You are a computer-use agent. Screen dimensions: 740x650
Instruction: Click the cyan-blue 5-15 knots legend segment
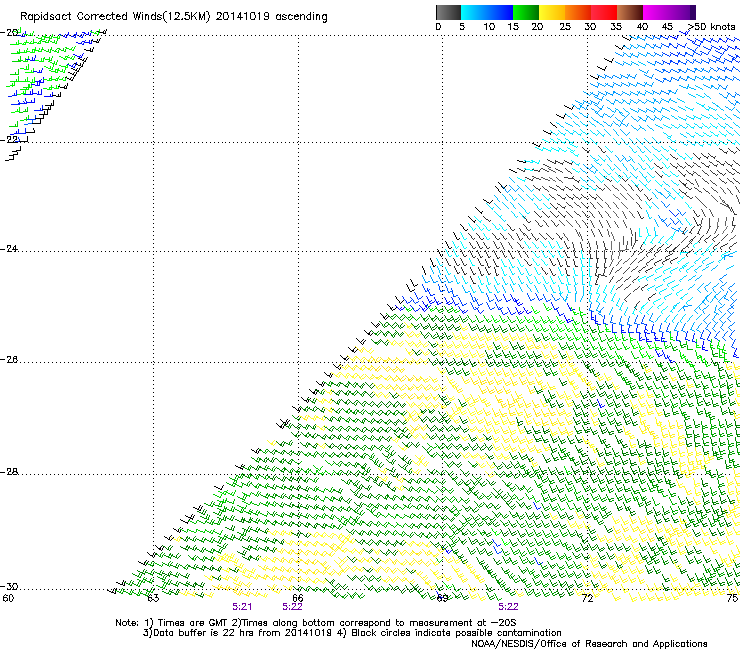tap(487, 12)
